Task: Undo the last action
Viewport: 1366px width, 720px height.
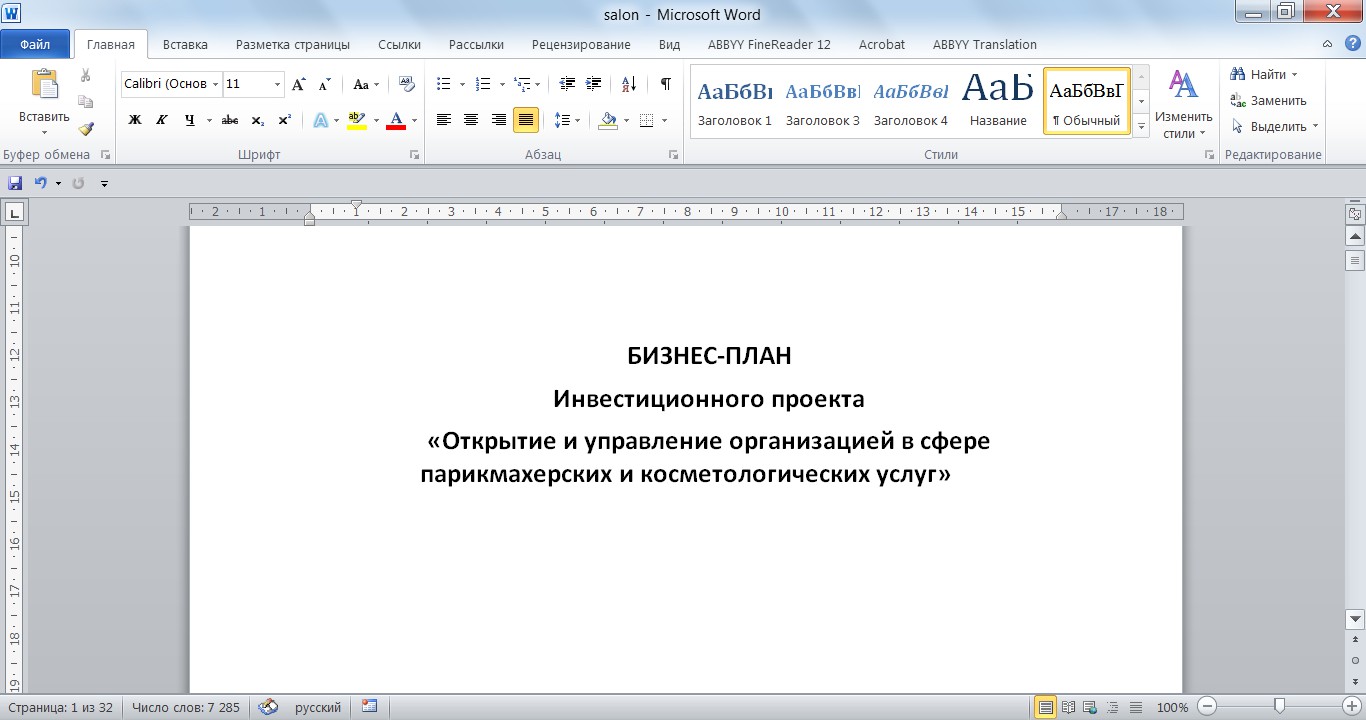Action: [x=41, y=183]
